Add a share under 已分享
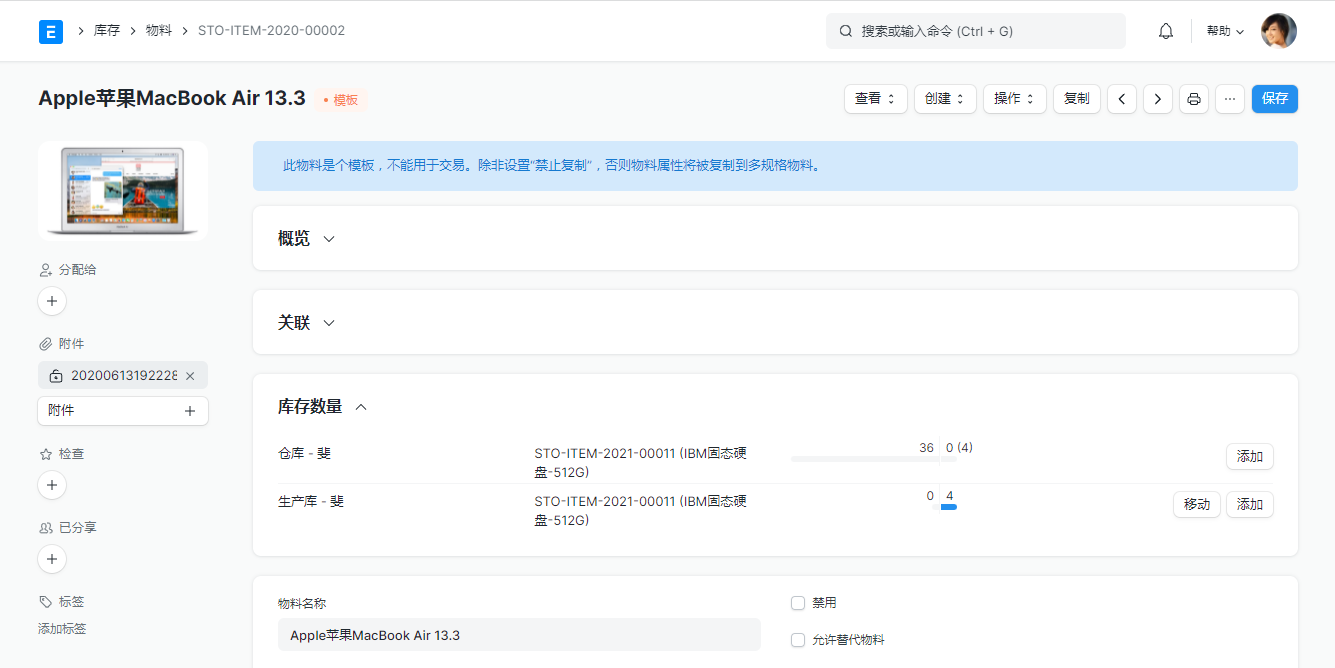 tap(52, 559)
